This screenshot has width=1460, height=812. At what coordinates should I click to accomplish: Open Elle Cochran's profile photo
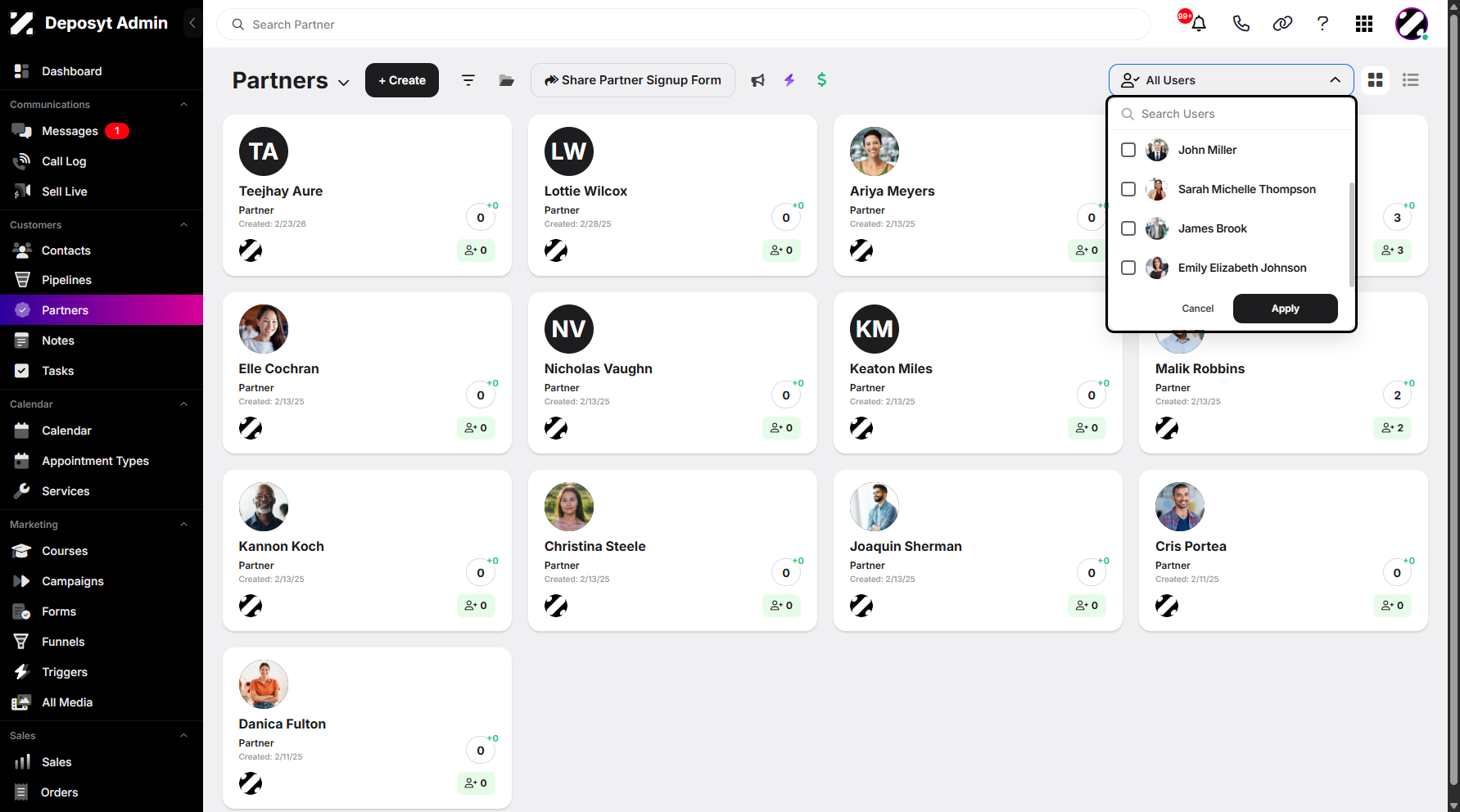[264, 329]
